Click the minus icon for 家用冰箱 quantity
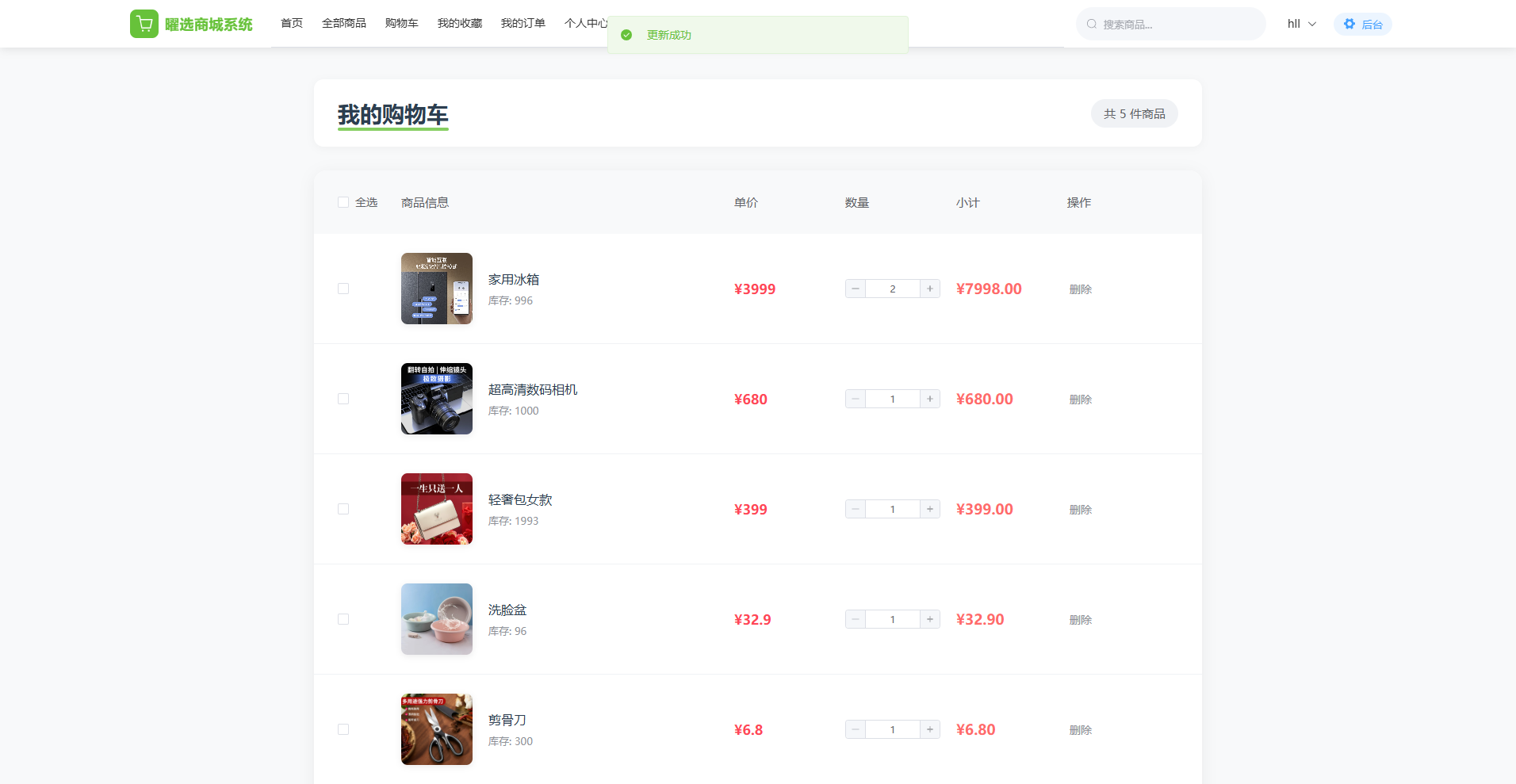The width and height of the screenshot is (1516, 784). click(856, 289)
